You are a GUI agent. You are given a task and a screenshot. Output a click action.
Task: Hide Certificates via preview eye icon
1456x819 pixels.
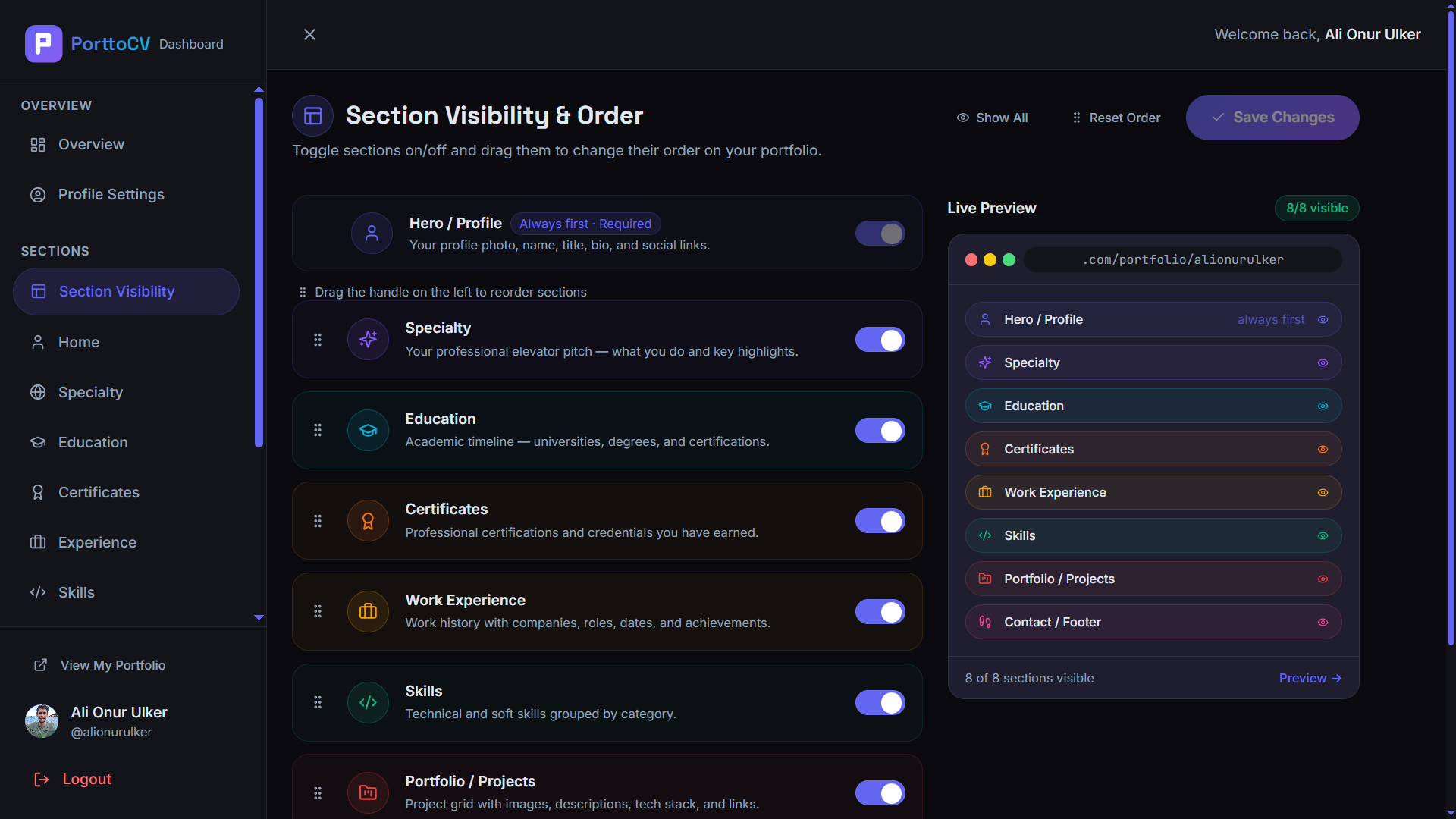pyautogui.click(x=1323, y=449)
